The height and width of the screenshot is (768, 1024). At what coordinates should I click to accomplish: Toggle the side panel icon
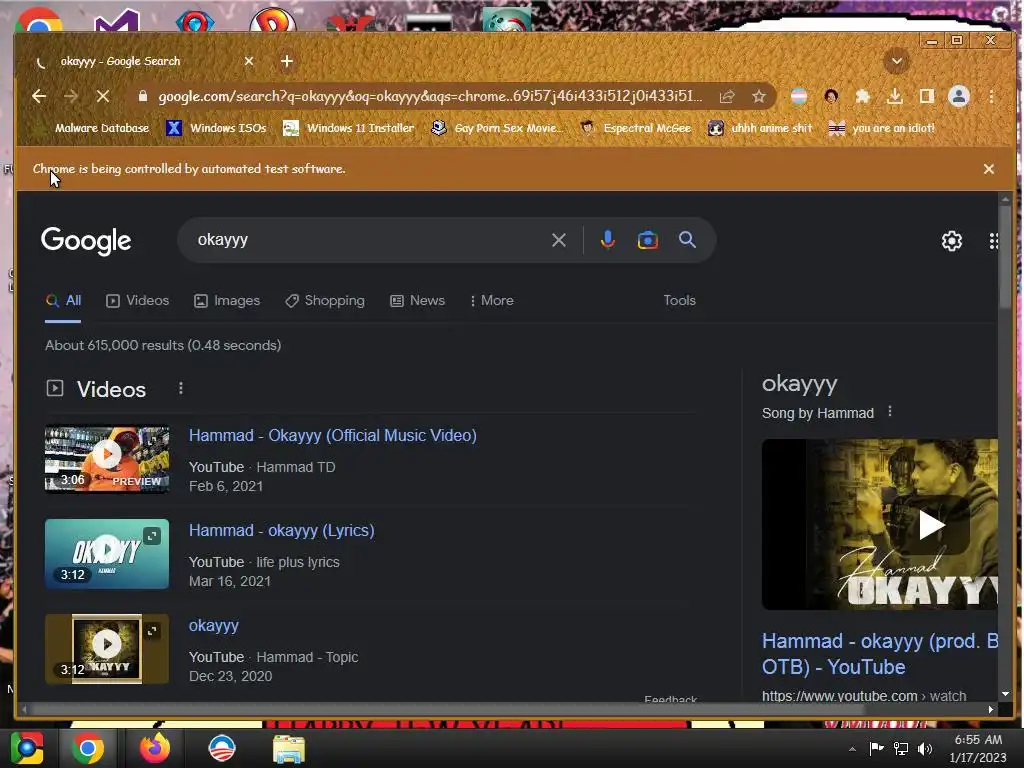coord(927,97)
